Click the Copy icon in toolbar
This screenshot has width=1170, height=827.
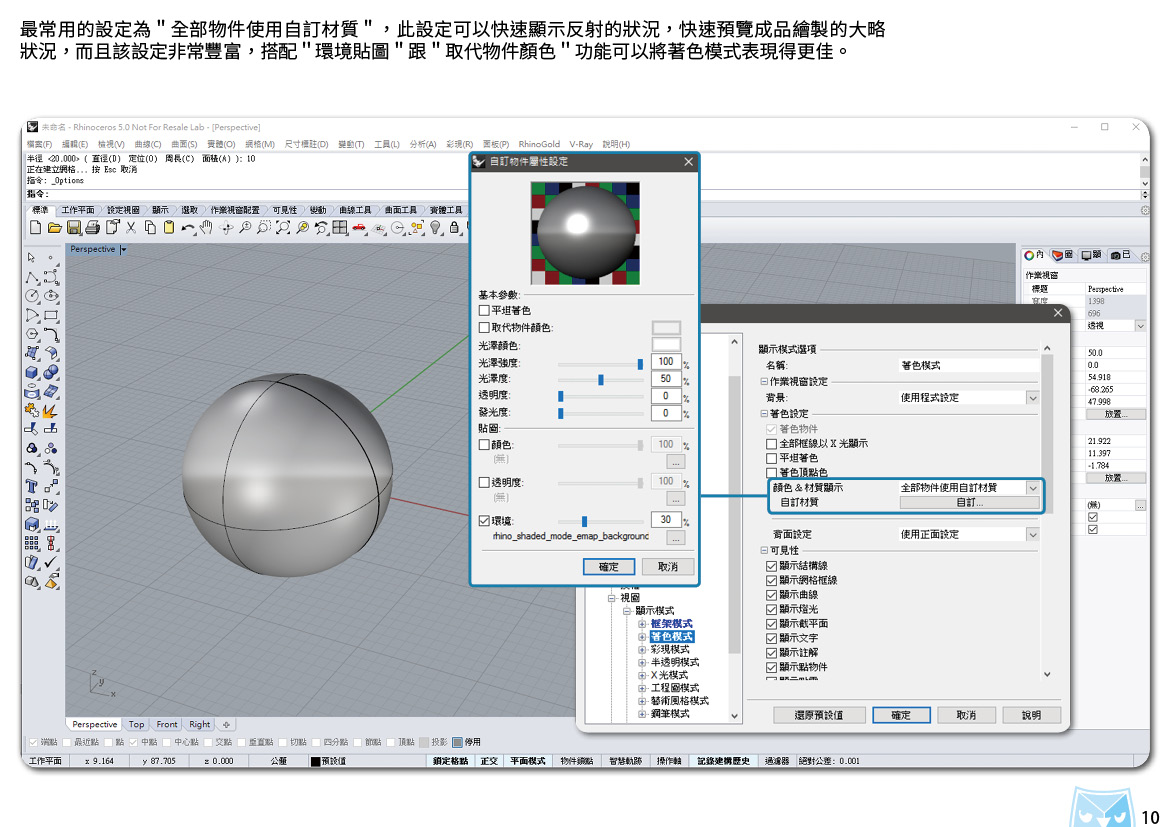pyautogui.click(x=150, y=228)
